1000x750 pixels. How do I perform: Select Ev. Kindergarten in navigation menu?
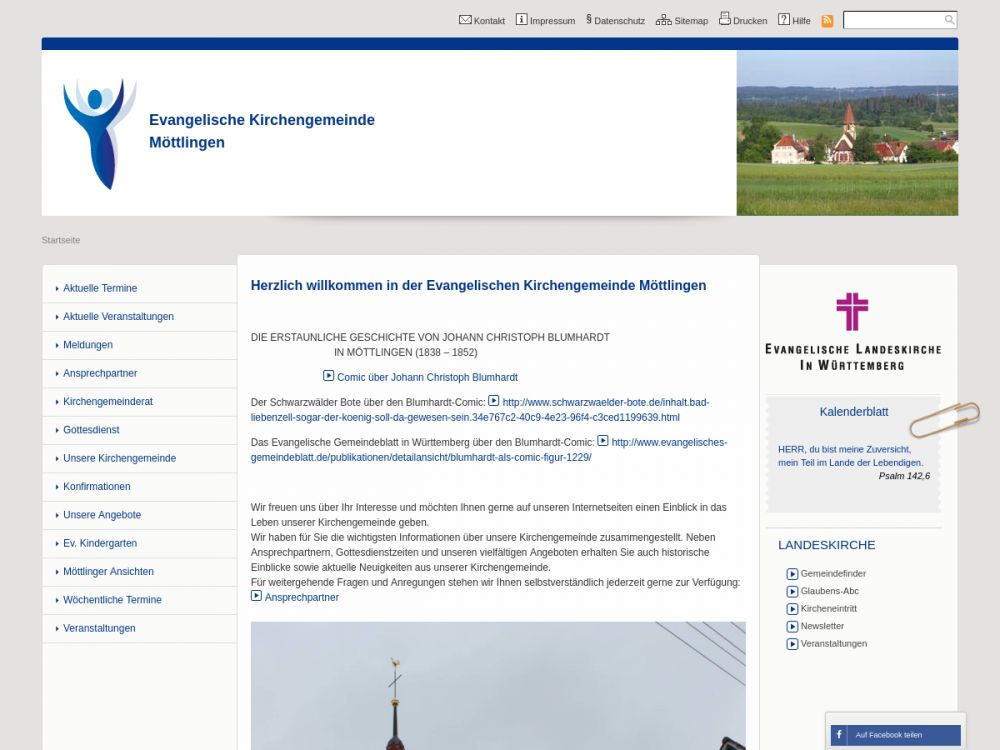(x=100, y=543)
